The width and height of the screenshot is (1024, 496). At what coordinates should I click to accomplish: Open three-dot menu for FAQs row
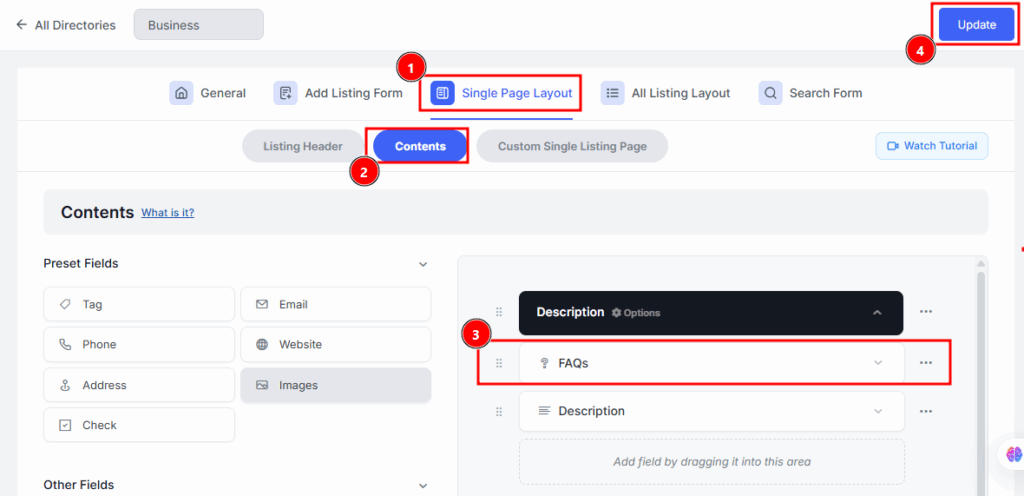click(x=926, y=363)
